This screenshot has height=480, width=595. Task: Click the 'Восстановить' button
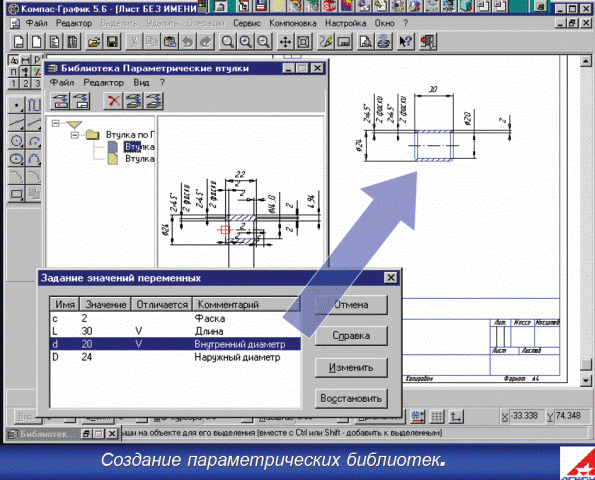point(351,398)
